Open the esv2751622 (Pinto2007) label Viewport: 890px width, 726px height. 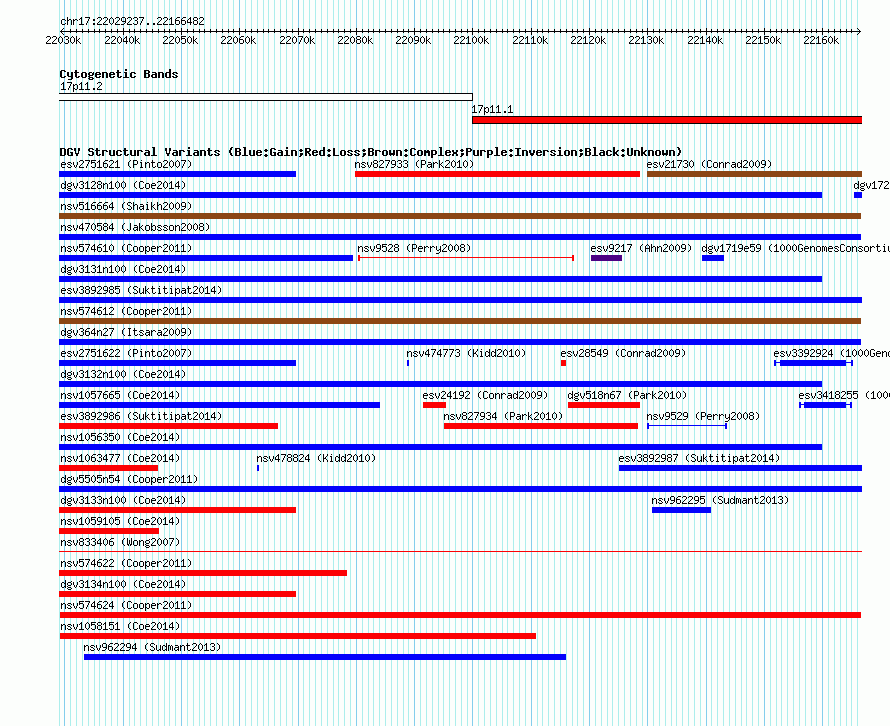pos(126,353)
